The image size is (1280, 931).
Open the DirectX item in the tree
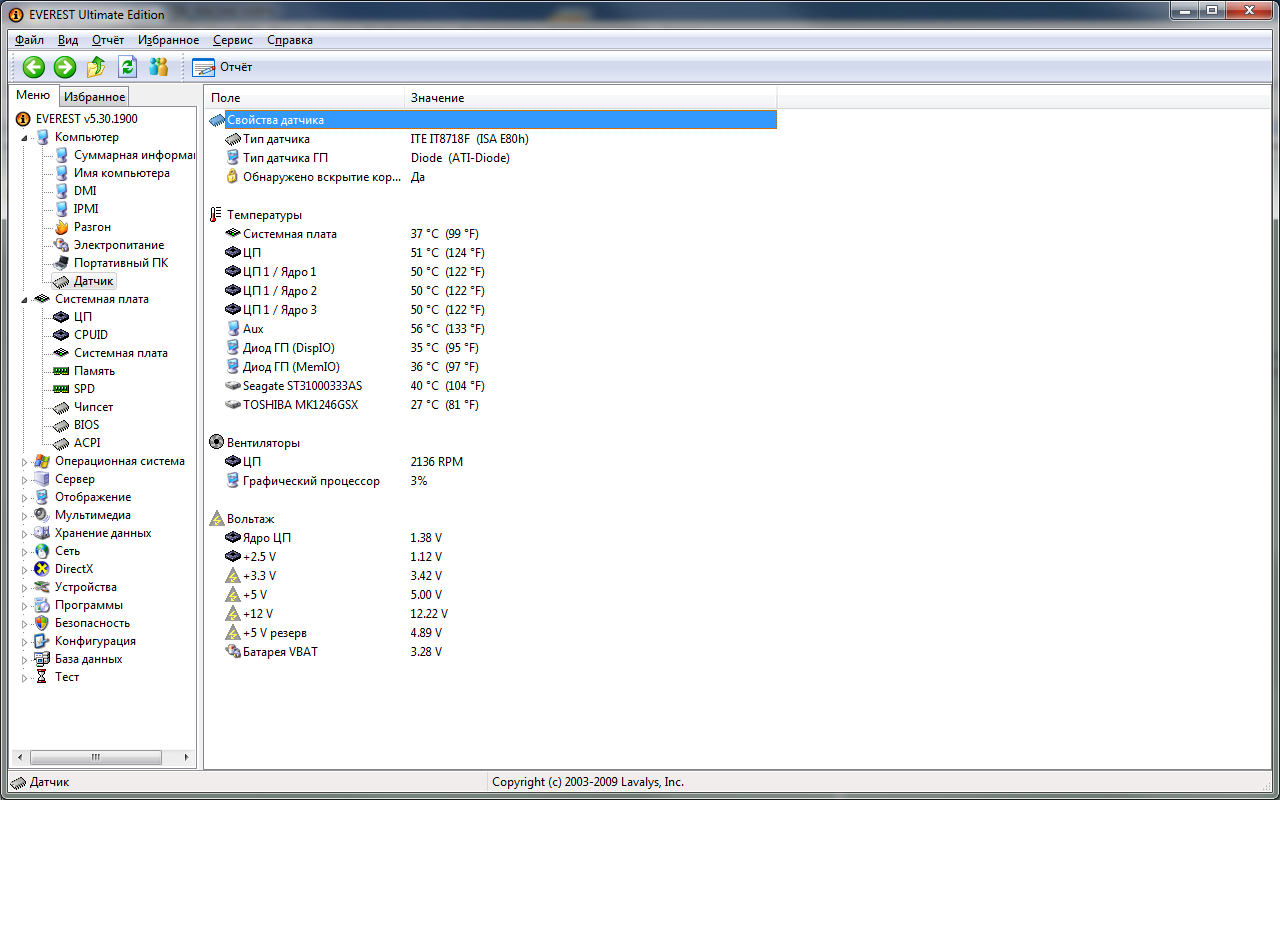pyautogui.click(x=73, y=569)
